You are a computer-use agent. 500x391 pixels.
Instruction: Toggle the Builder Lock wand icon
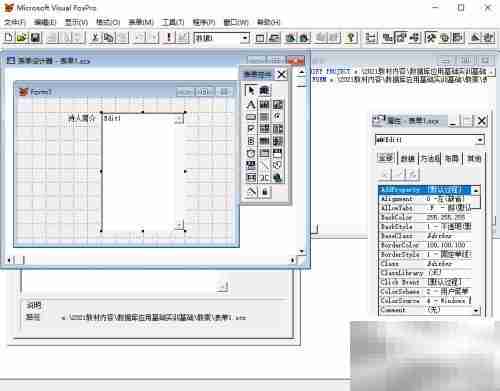251,192
